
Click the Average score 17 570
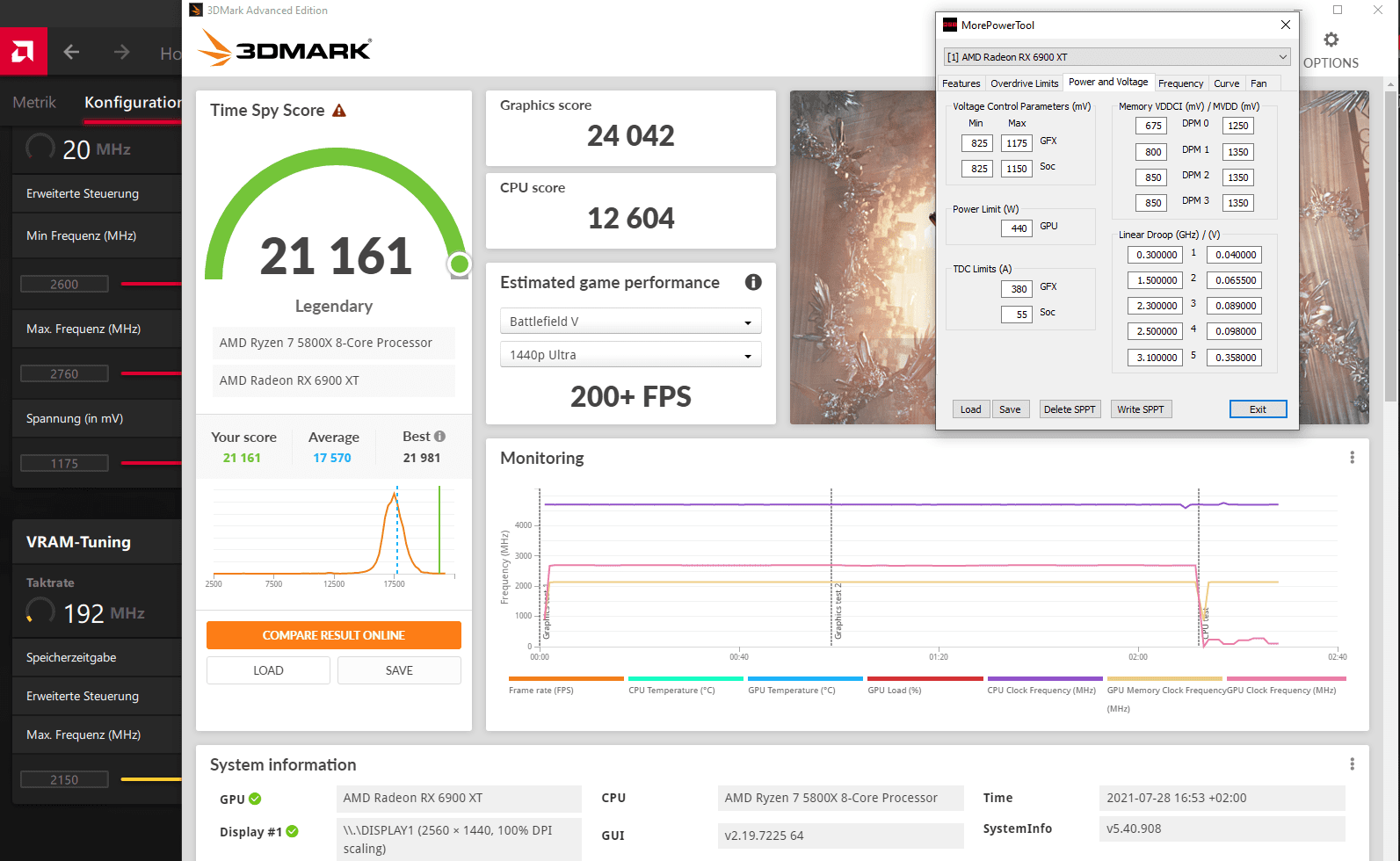pos(332,458)
